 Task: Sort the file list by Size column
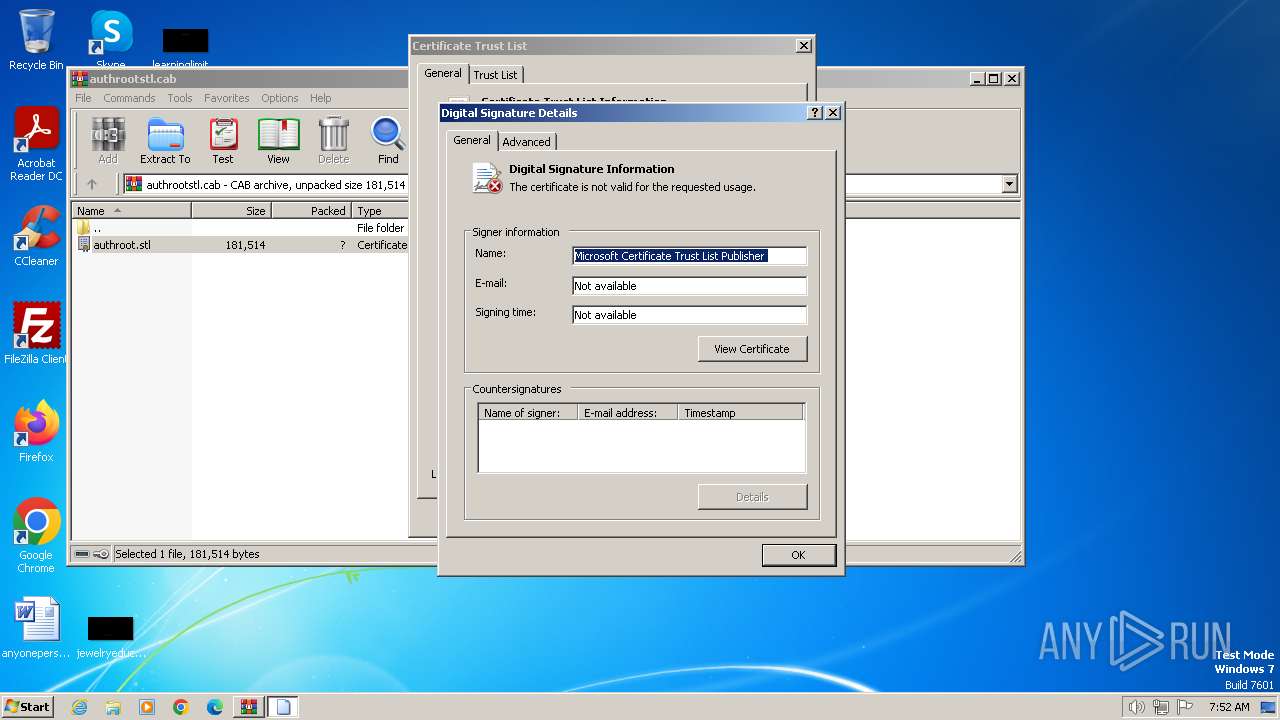tap(231, 211)
